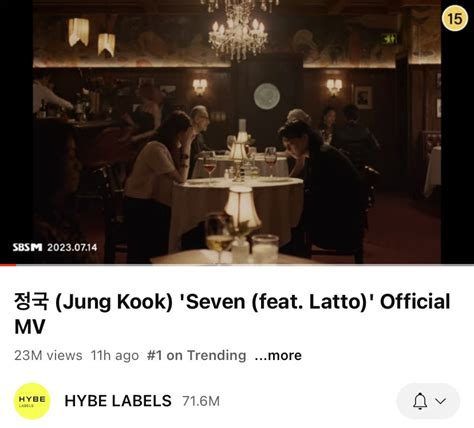Tap the Korean text 정국 in the title

coord(32,301)
